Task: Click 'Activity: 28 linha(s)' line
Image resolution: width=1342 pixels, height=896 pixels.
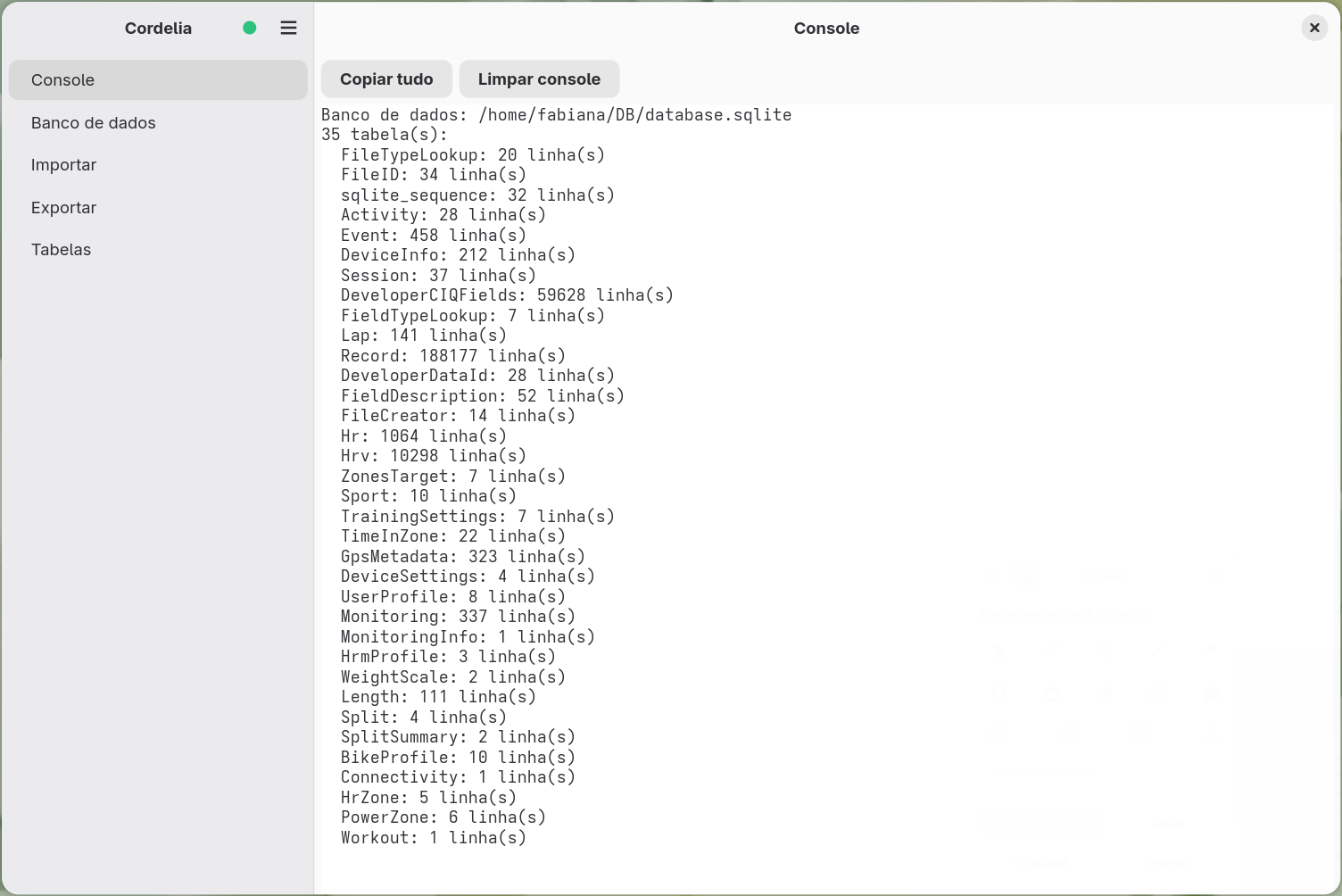Action: [x=443, y=215]
